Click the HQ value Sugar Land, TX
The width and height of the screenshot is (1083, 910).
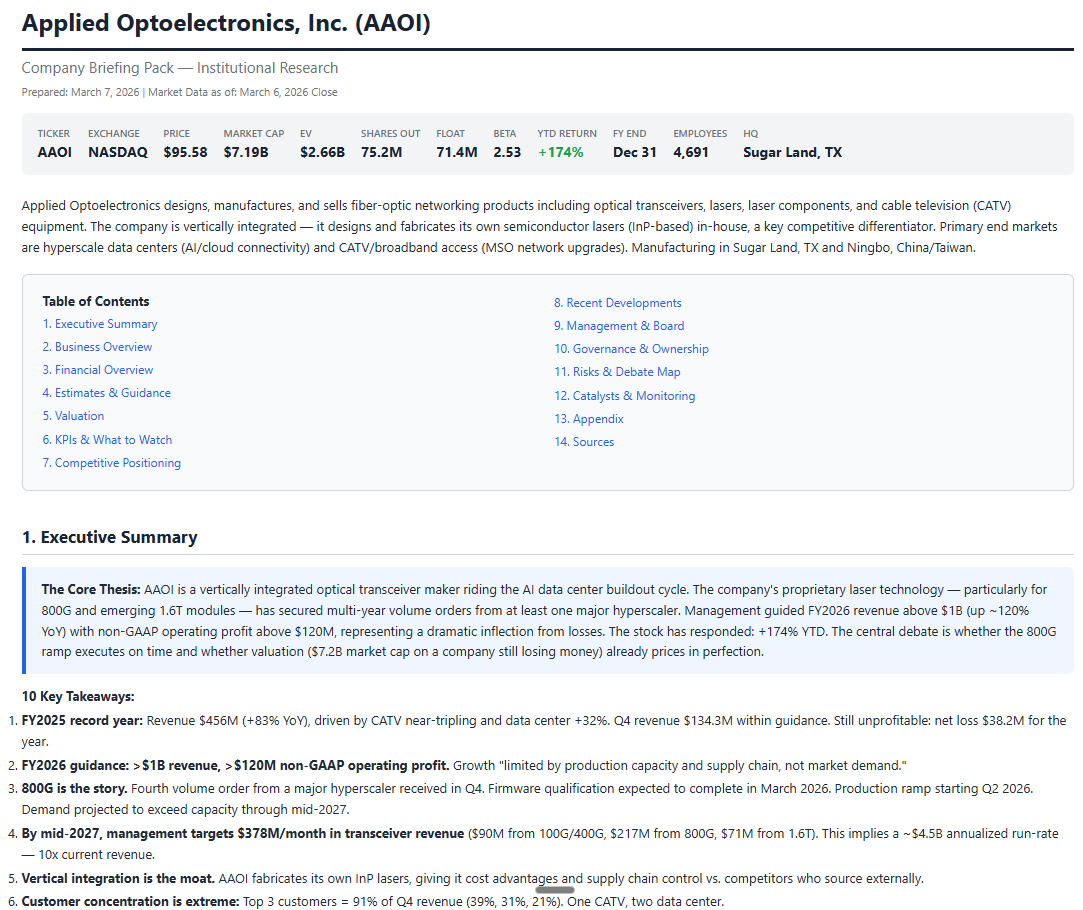[x=792, y=153]
